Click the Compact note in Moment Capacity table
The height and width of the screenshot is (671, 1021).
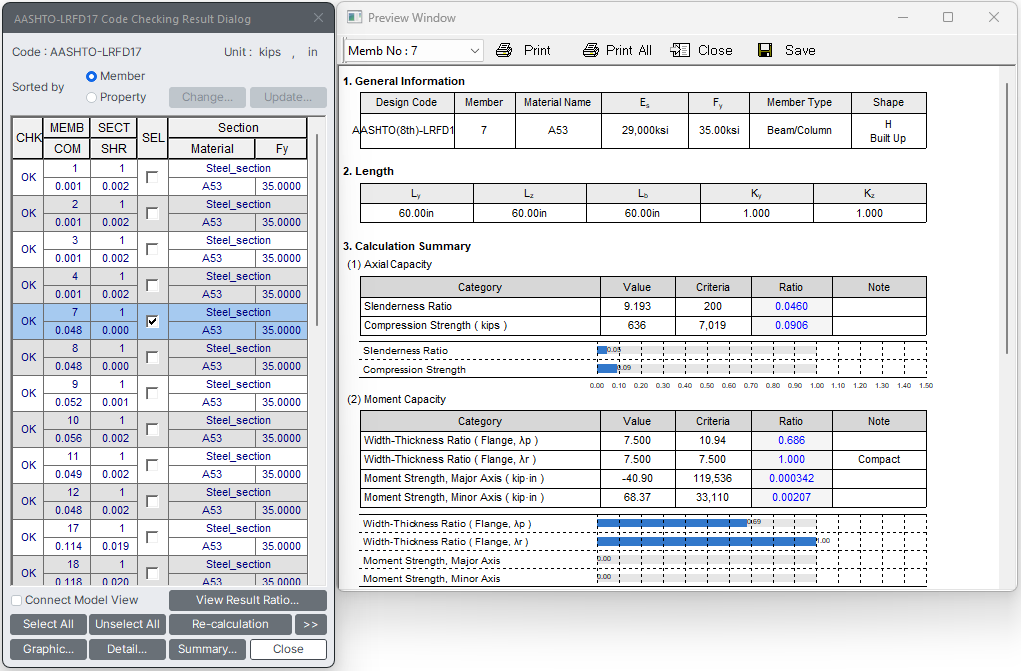[879, 459]
